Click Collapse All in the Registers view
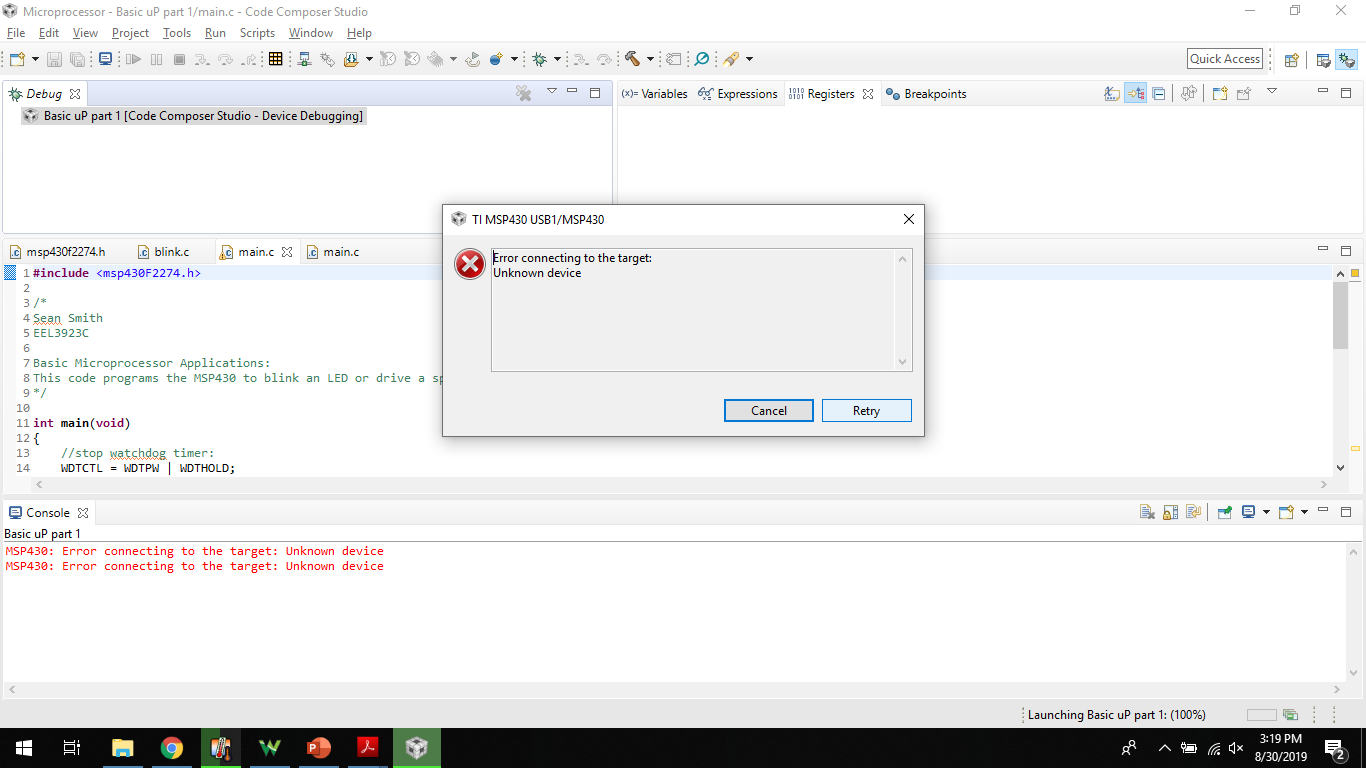 [x=1159, y=94]
